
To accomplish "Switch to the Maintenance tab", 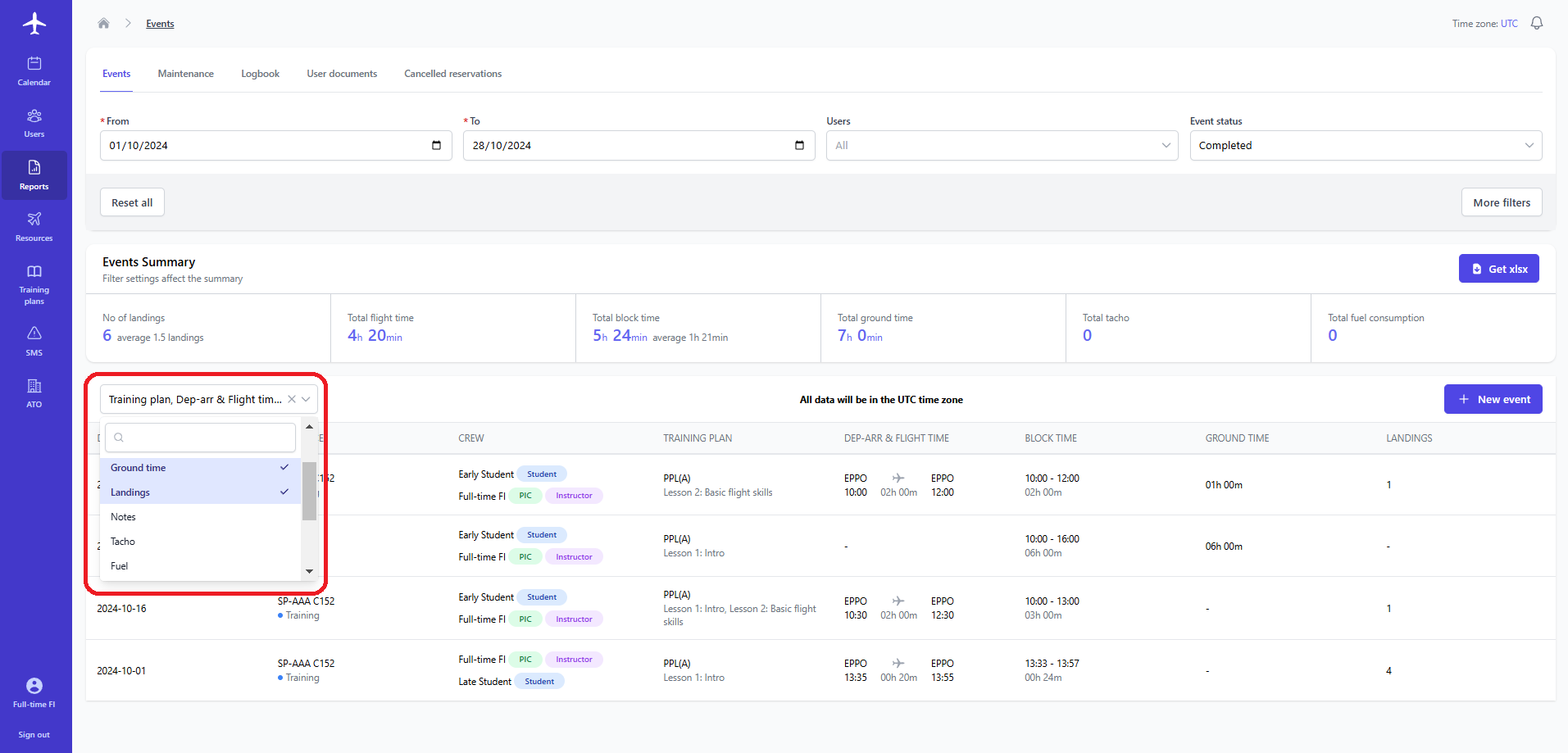I will [x=185, y=74].
